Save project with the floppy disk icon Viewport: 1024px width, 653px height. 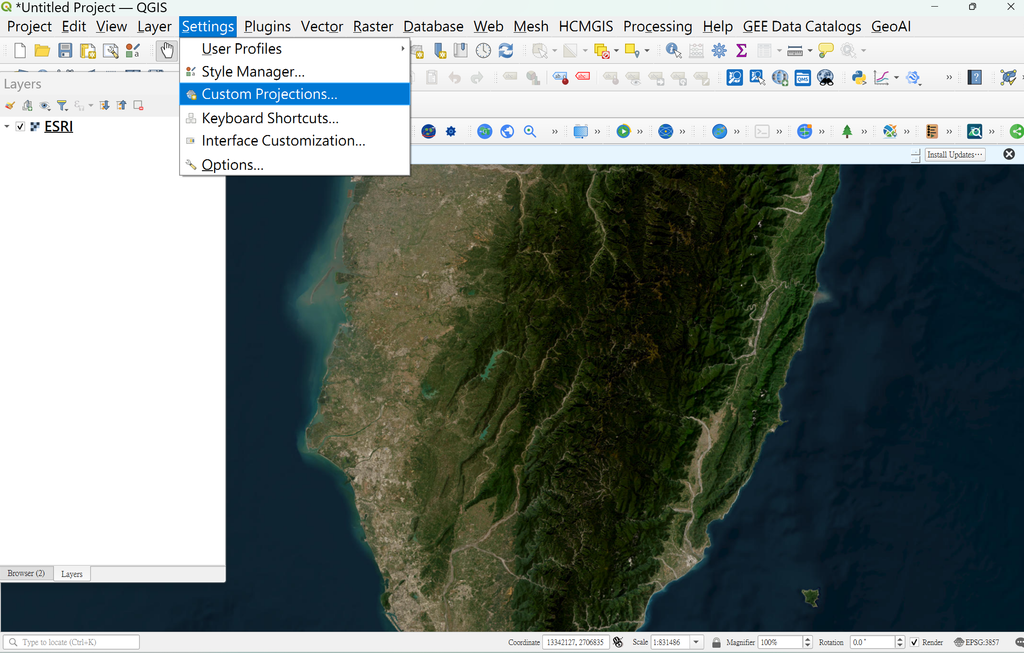coord(65,50)
